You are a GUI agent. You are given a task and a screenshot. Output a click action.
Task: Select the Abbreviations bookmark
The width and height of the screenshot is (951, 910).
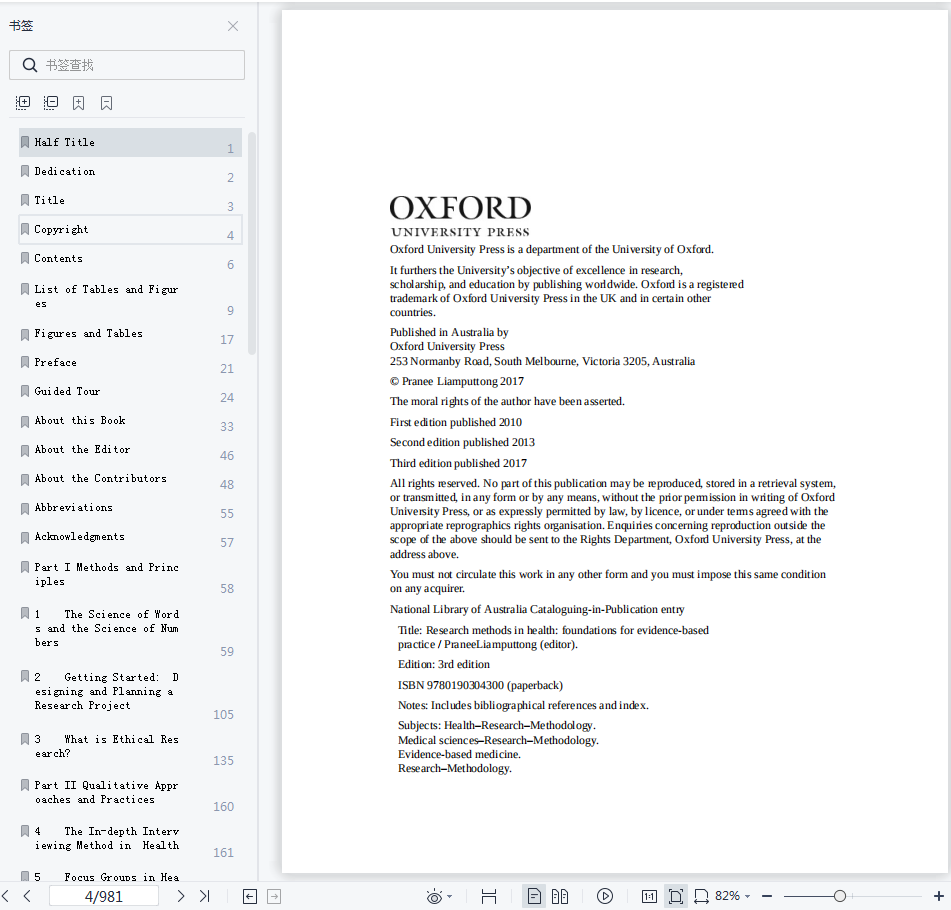130,509
